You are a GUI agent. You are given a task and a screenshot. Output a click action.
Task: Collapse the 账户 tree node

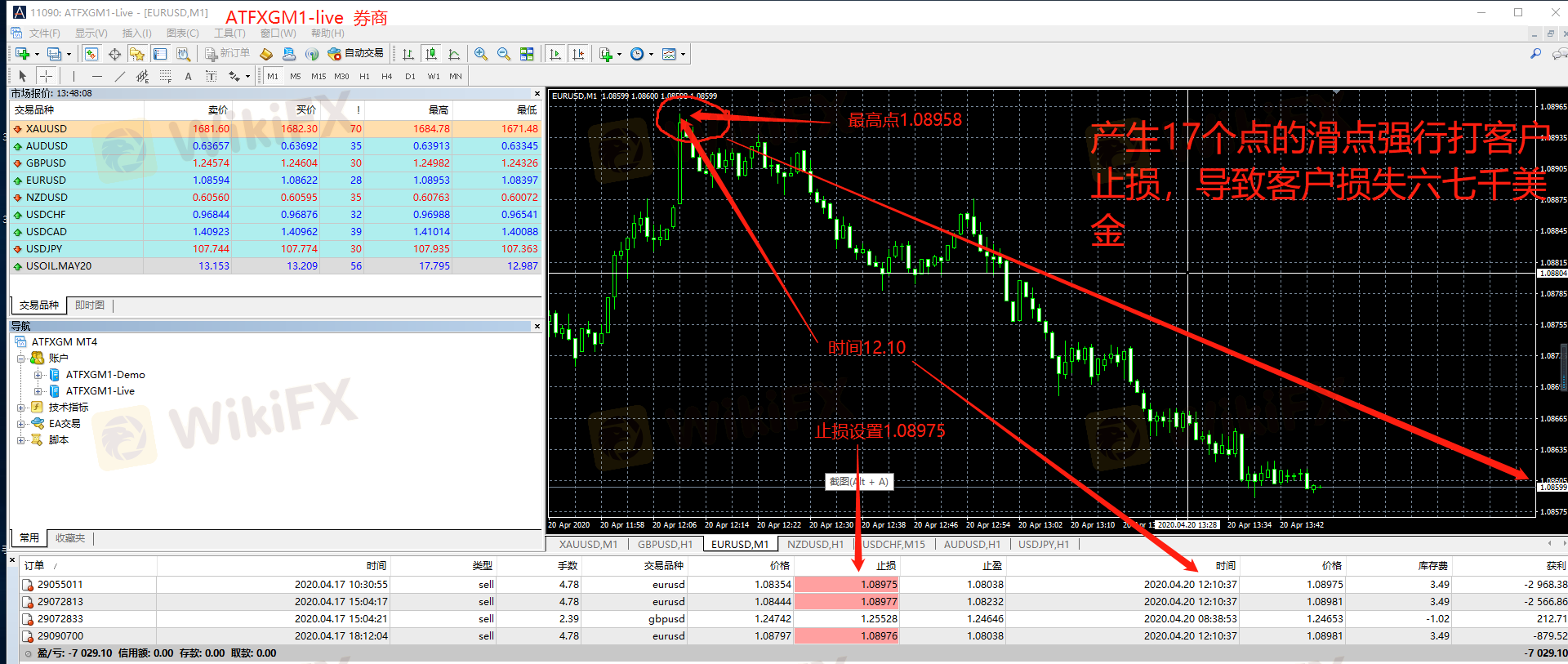(x=21, y=359)
